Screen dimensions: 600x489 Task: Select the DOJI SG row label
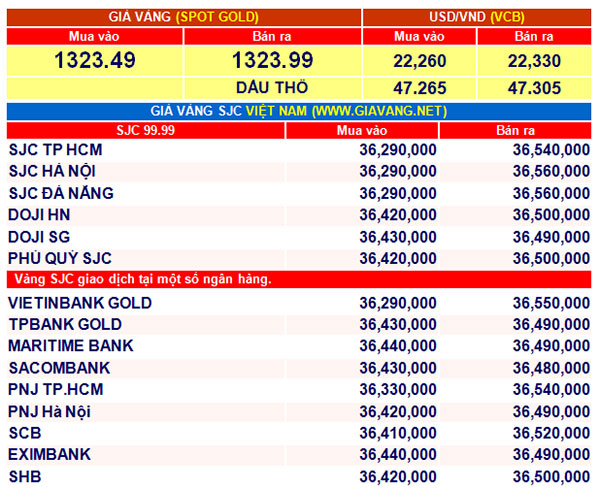point(39,237)
